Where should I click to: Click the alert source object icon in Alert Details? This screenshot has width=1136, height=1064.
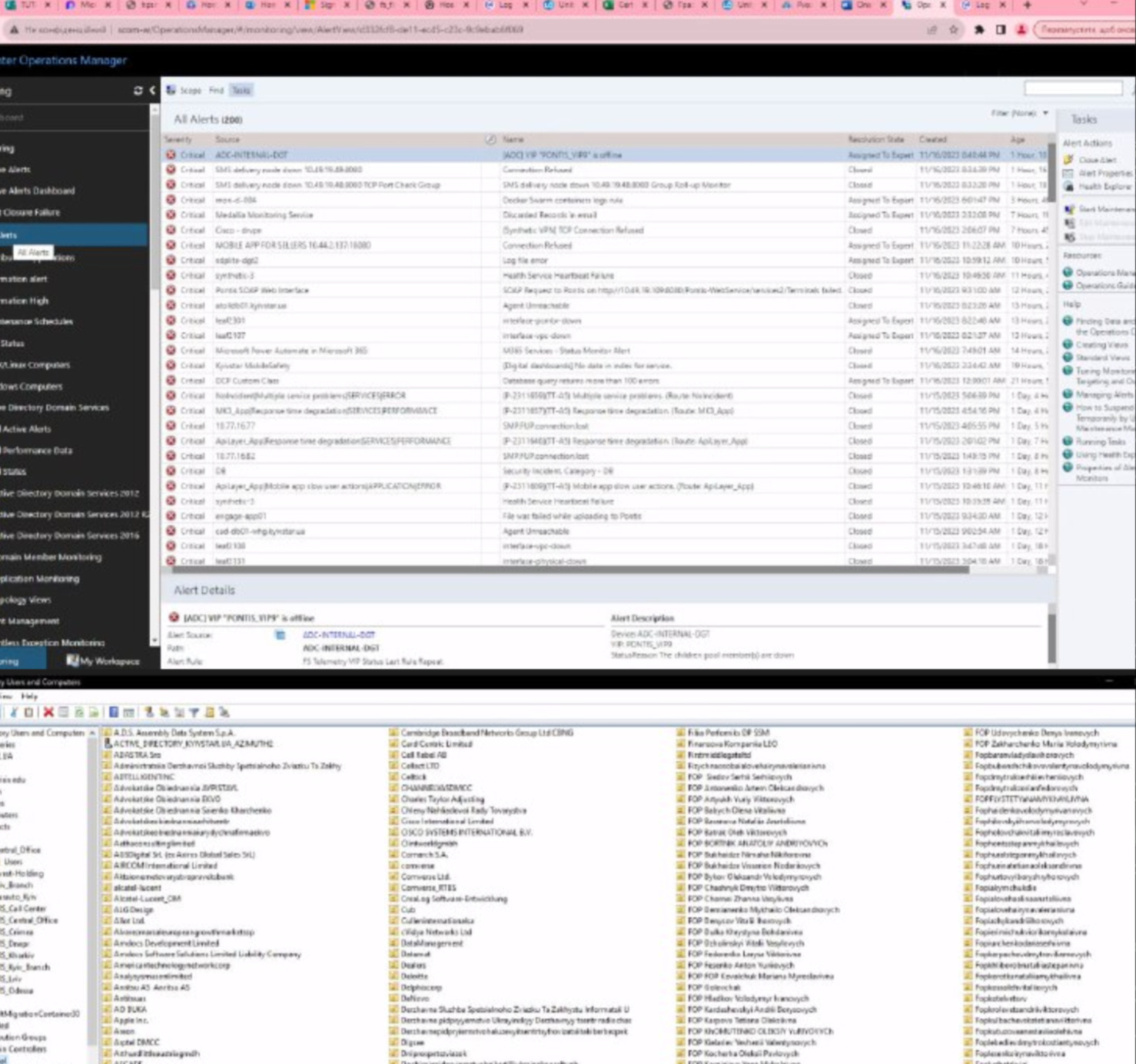[x=281, y=635]
